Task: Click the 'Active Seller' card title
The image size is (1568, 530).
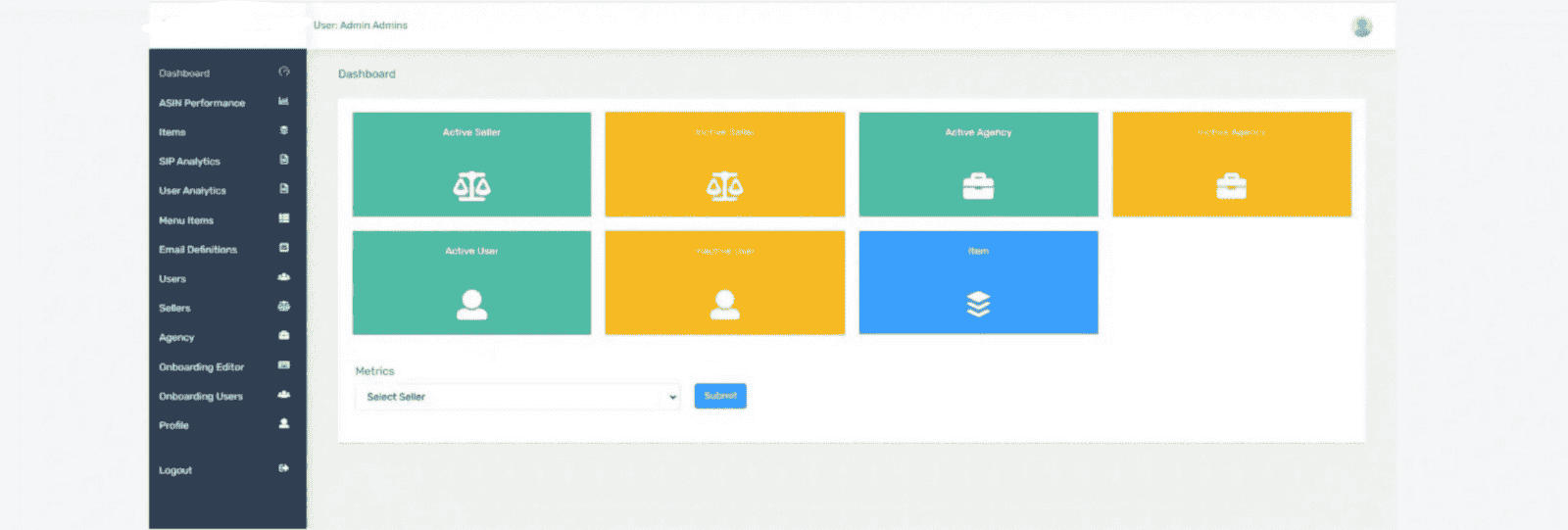Action: (x=471, y=132)
